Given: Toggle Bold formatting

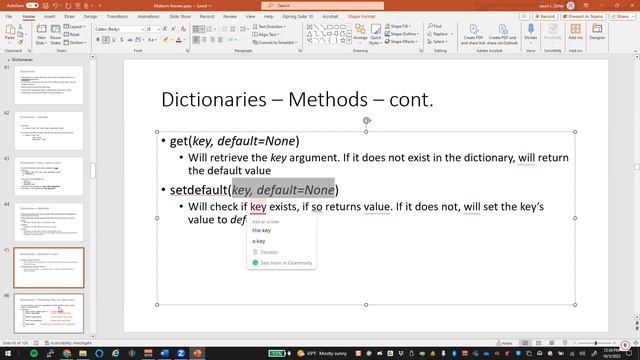Looking at the screenshot, I should 98,40.
